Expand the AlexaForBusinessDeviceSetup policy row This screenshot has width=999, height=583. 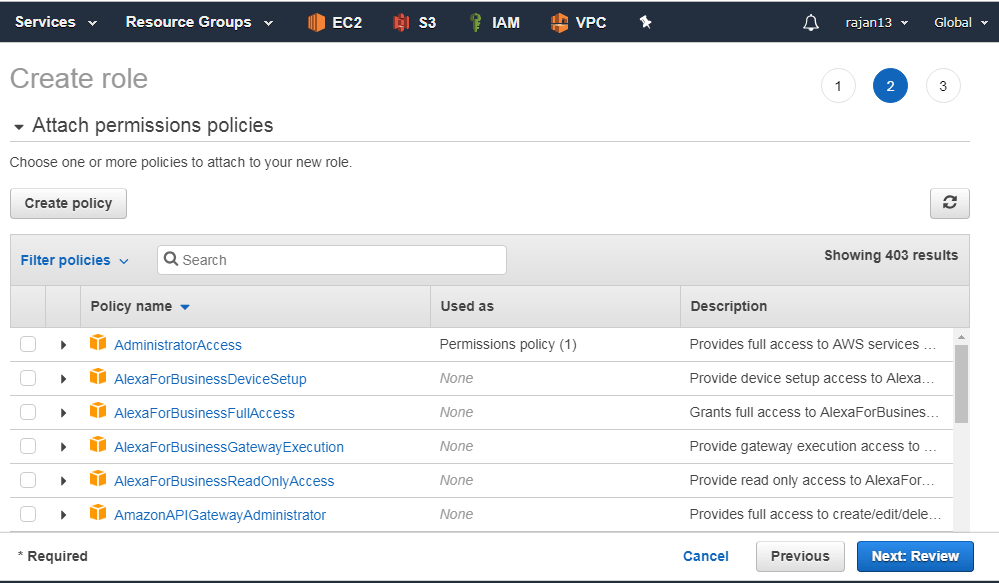click(63, 378)
